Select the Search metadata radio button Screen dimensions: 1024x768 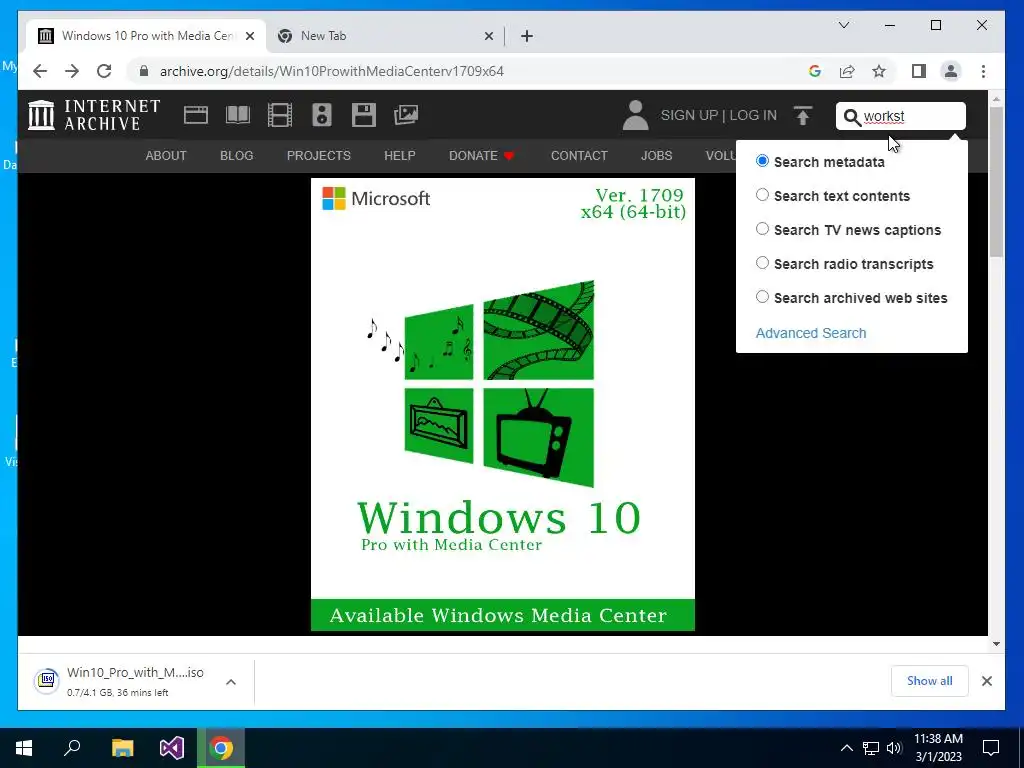pos(762,161)
